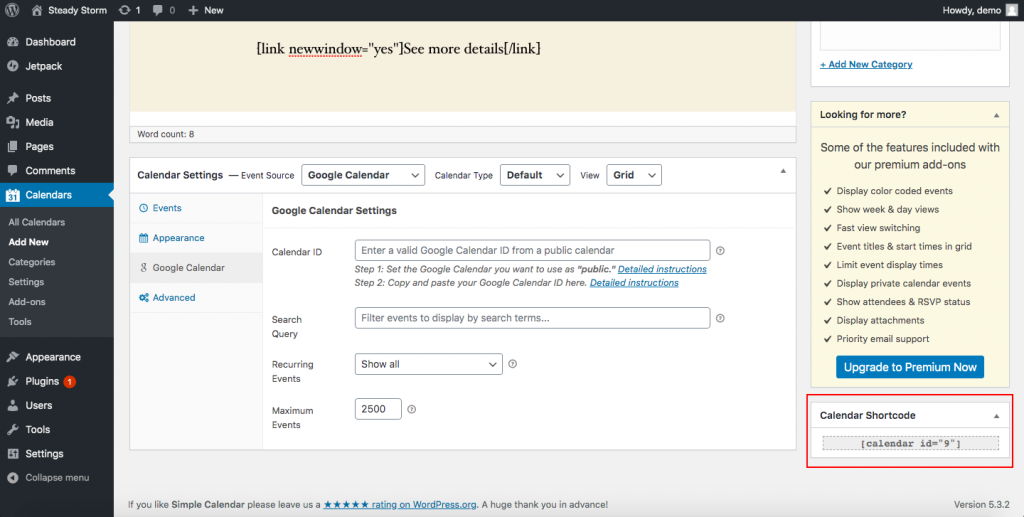
Task: Click the Media icon in the sidebar
Action: tap(12, 122)
